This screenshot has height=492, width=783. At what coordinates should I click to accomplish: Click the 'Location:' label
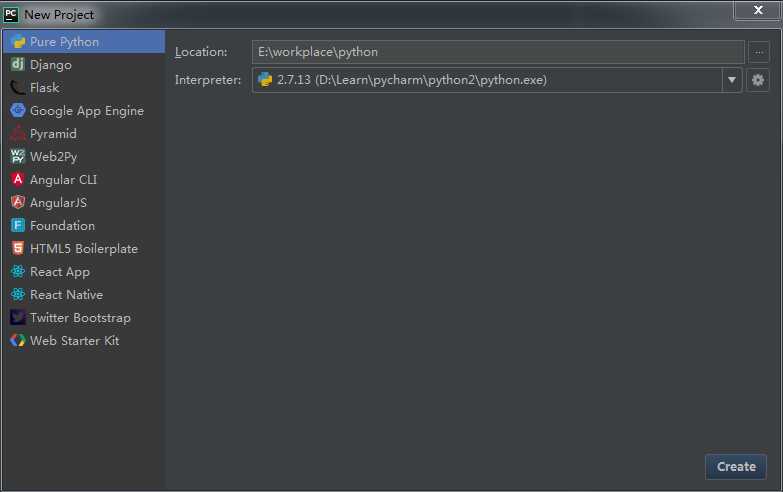201,51
